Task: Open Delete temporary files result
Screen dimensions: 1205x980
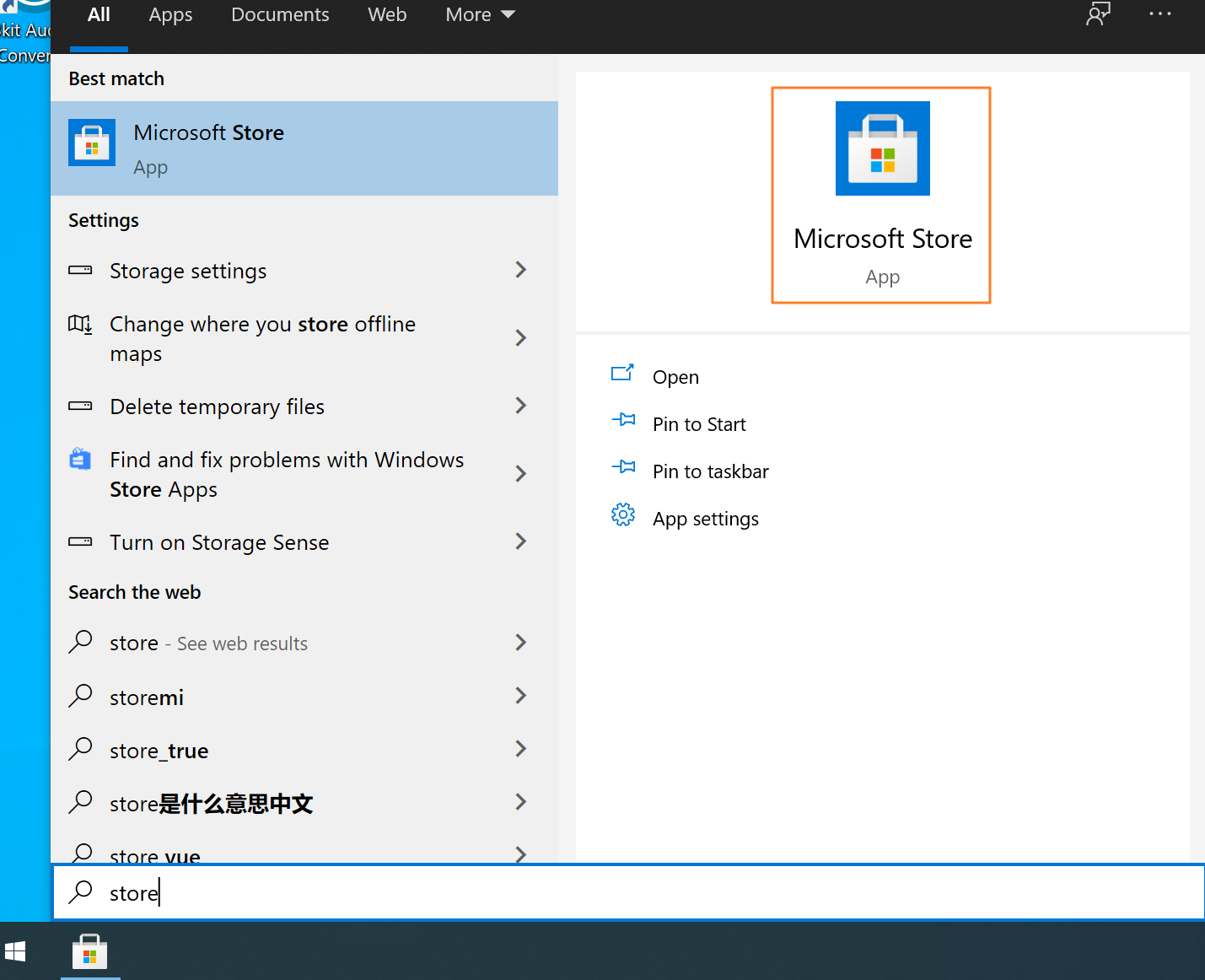Action: [304, 407]
